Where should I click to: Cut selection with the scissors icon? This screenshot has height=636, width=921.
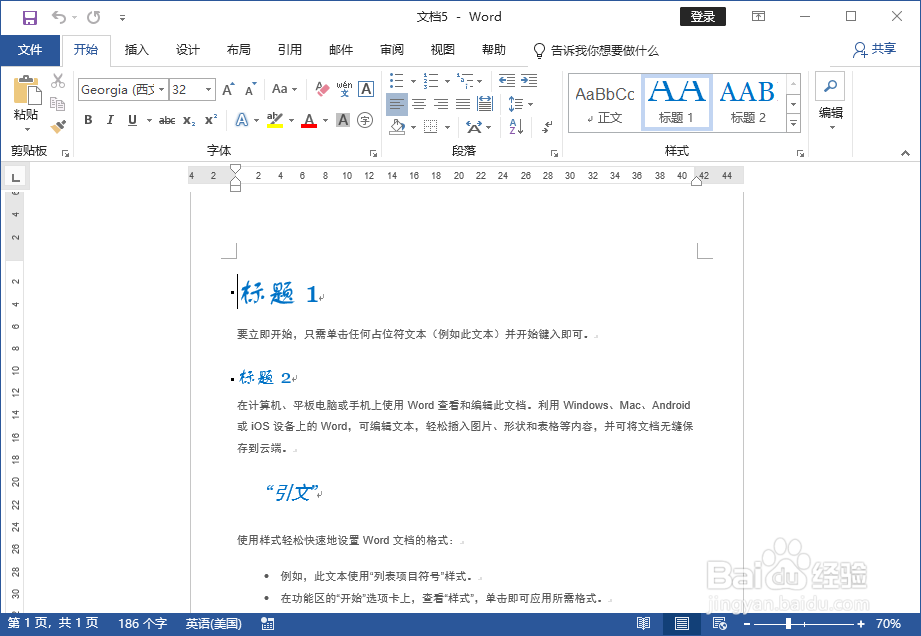tap(58, 80)
